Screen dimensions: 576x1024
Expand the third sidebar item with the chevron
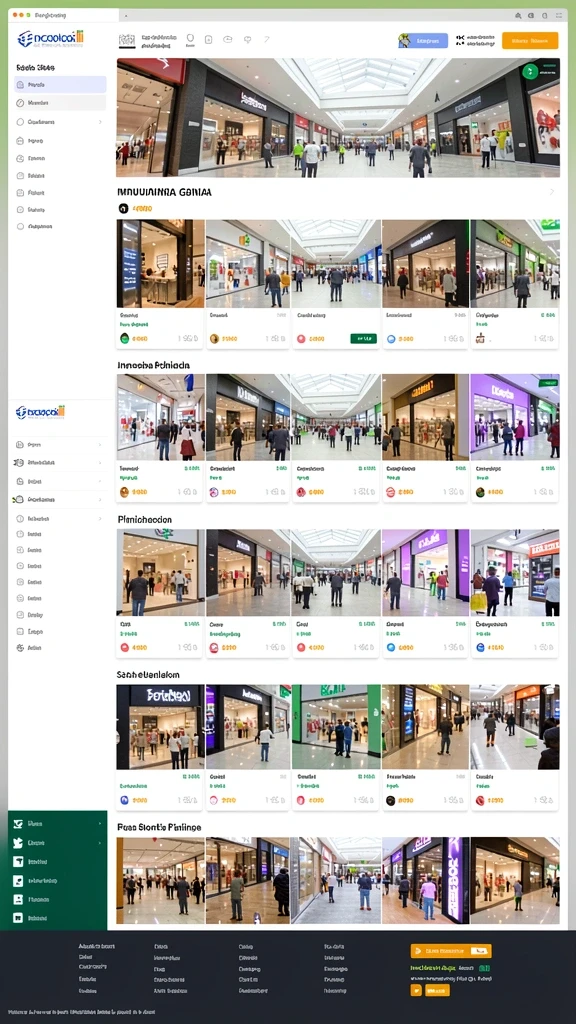[60, 121]
